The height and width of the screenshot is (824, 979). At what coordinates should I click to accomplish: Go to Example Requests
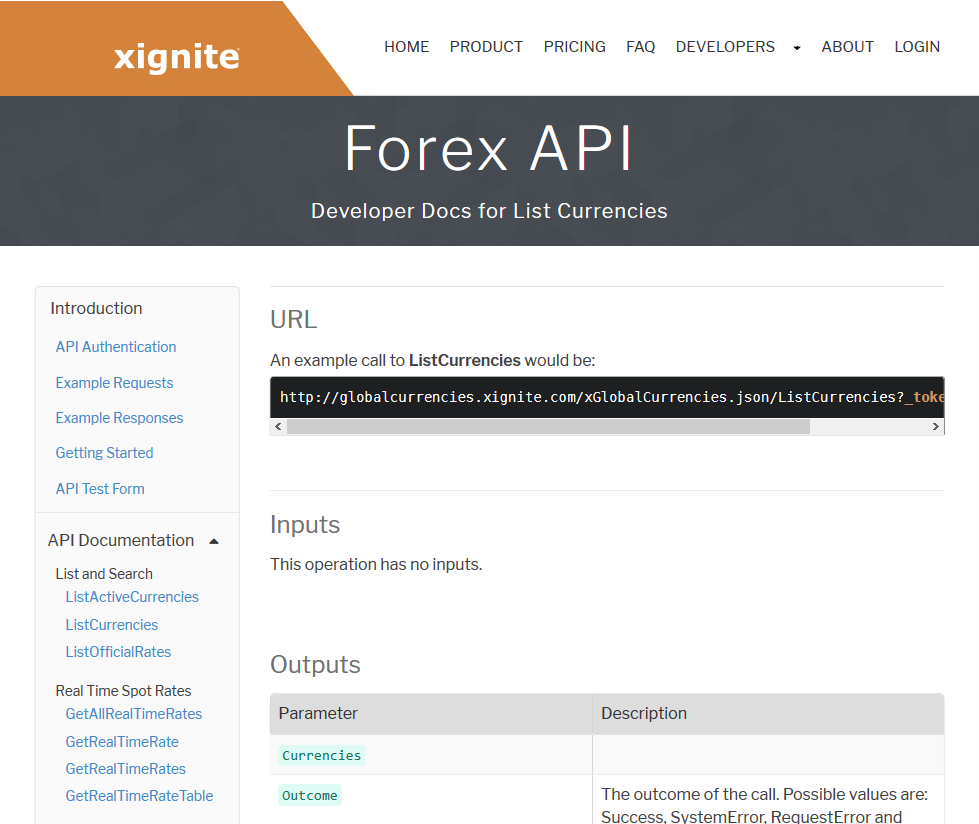114,383
